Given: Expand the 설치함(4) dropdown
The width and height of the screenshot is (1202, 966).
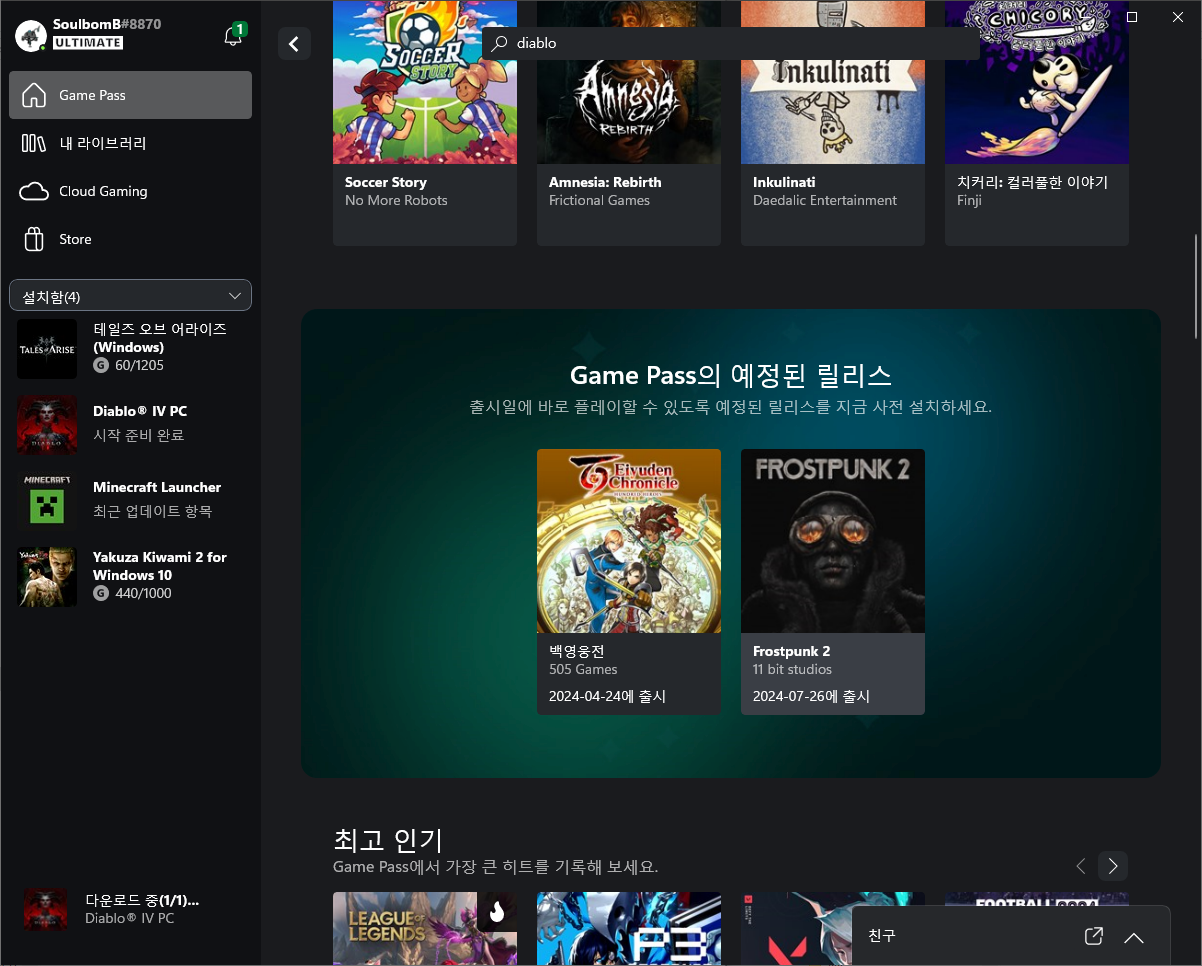Looking at the screenshot, I should (x=131, y=296).
